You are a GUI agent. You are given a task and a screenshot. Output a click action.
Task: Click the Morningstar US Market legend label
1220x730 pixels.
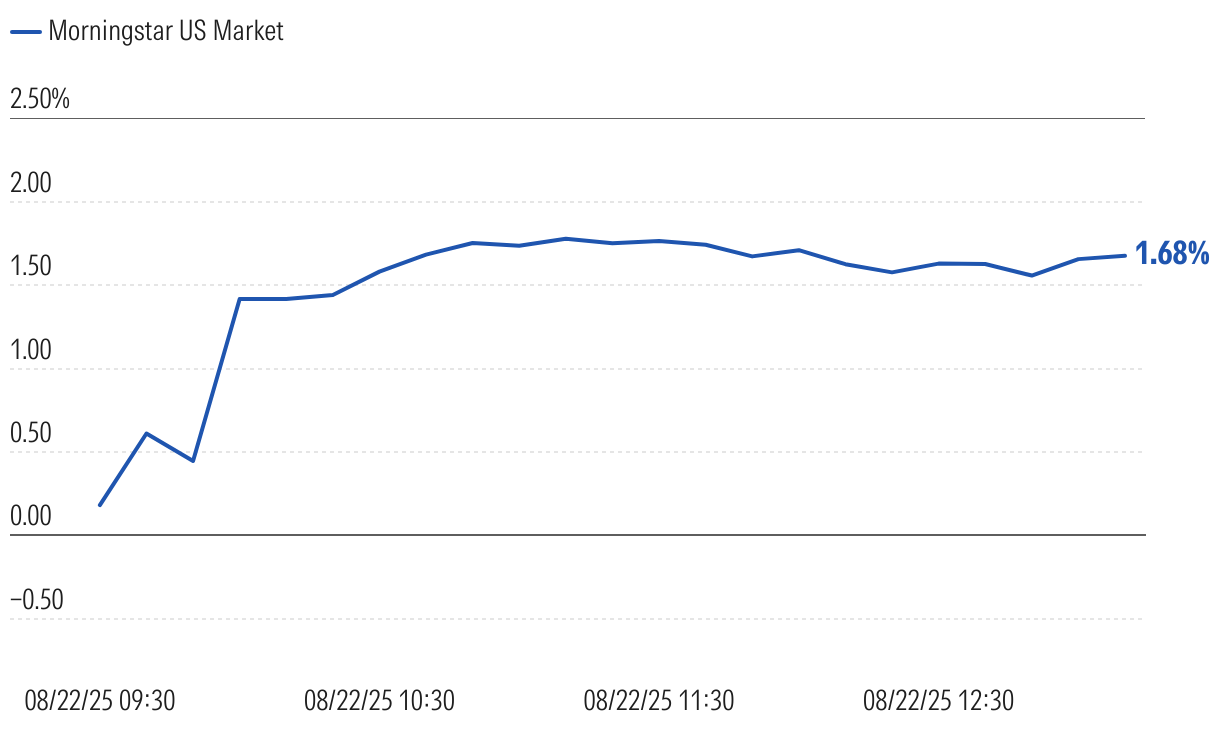[165, 31]
